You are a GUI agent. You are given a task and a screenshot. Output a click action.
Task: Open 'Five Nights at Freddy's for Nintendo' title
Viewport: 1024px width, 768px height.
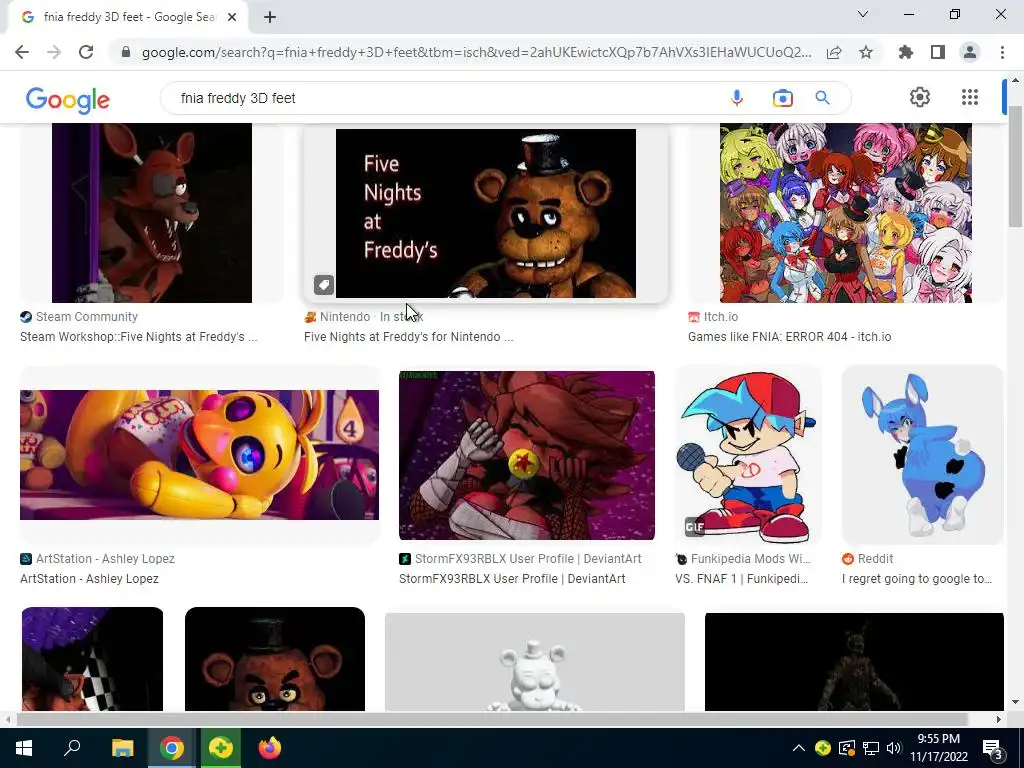tap(408, 337)
